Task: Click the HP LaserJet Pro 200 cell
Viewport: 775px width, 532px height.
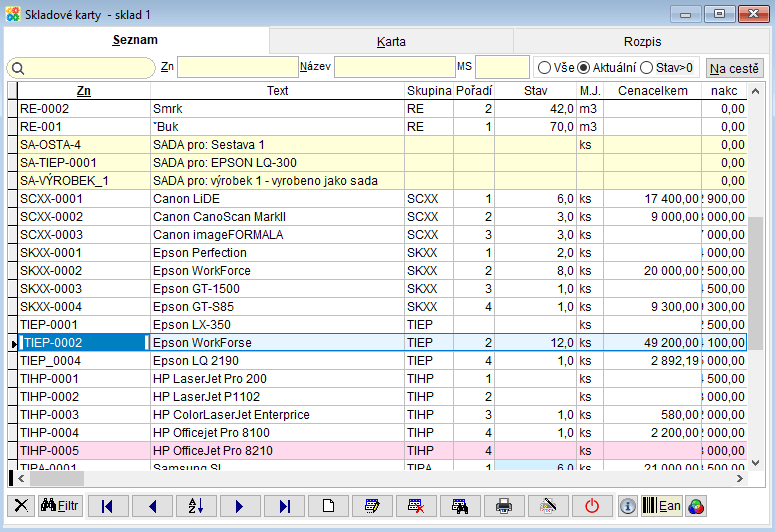Action: tap(277, 379)
